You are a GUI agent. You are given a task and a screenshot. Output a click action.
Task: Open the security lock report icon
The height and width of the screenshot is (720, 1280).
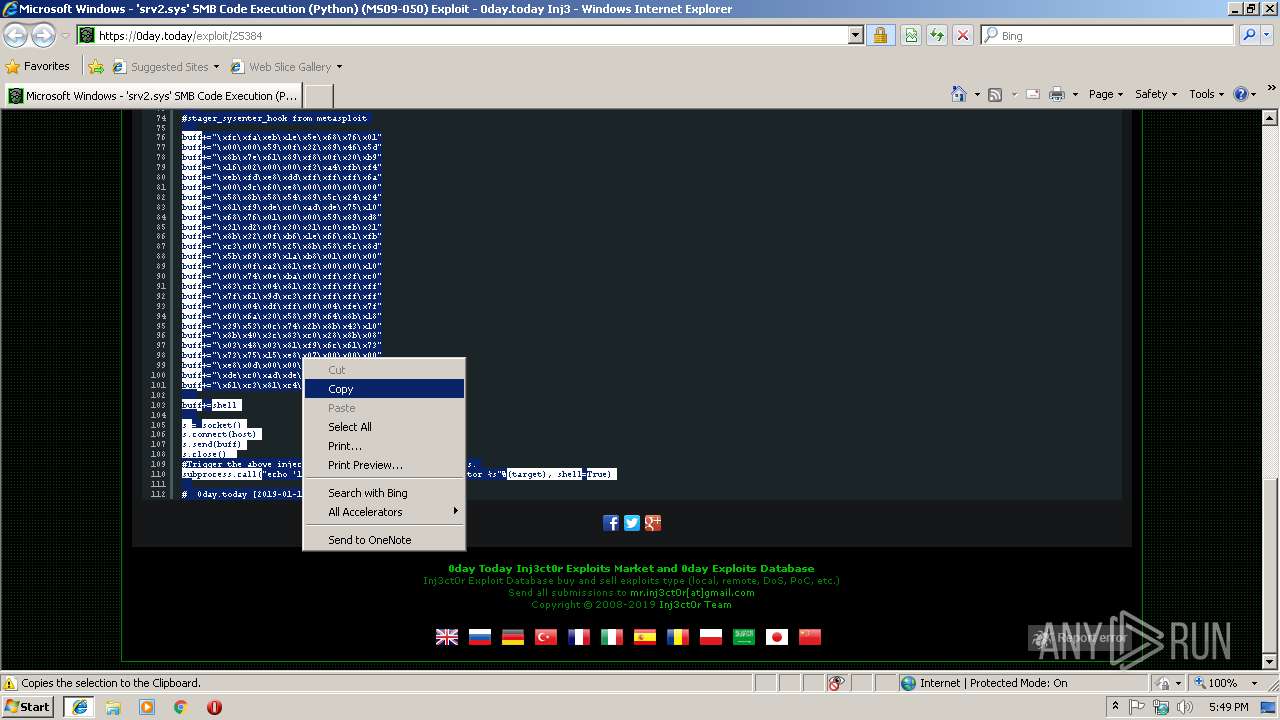point(880,35)
